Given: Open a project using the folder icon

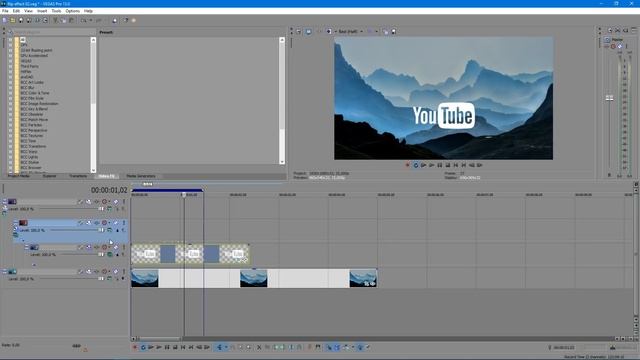Looking at the screenshot, I should coord(13,20).
